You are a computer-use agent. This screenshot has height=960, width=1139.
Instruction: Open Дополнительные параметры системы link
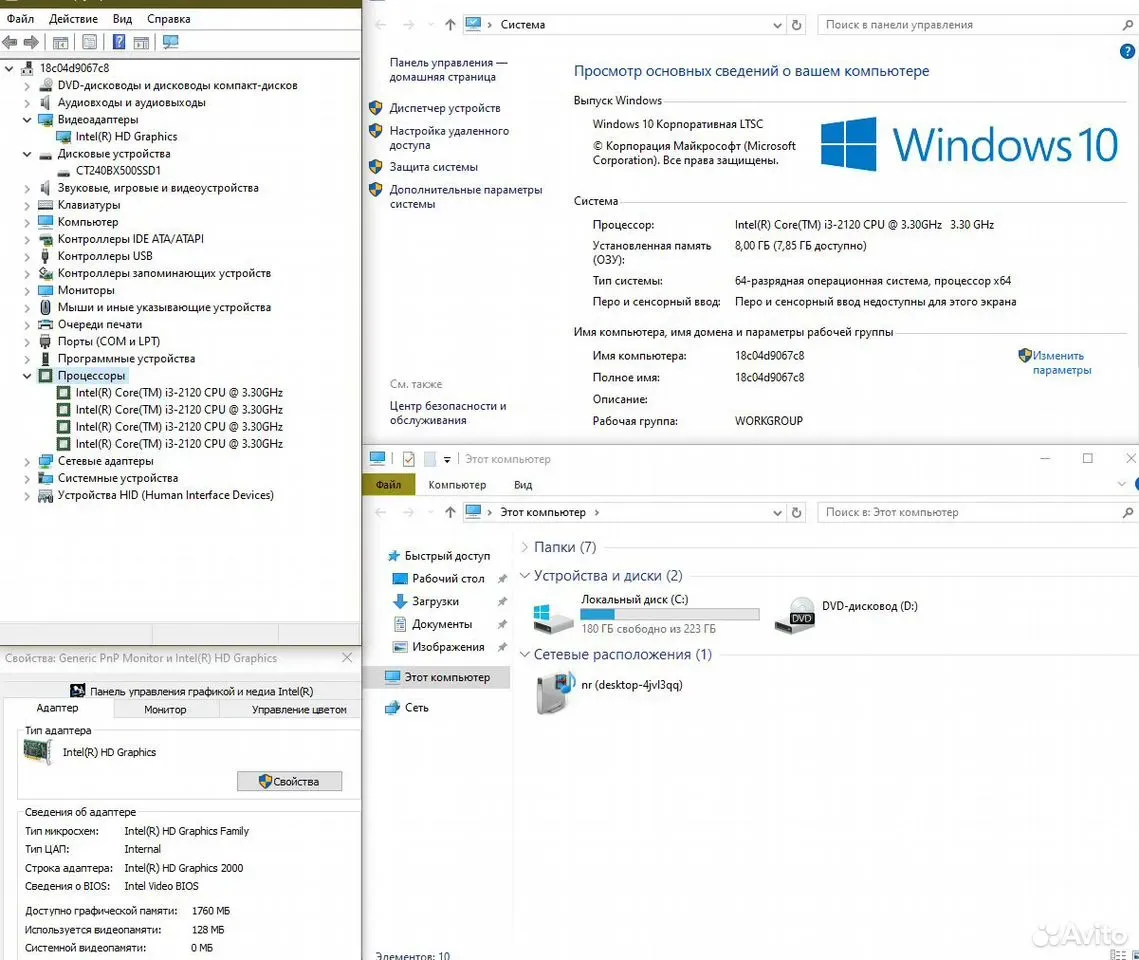point(466,197)
